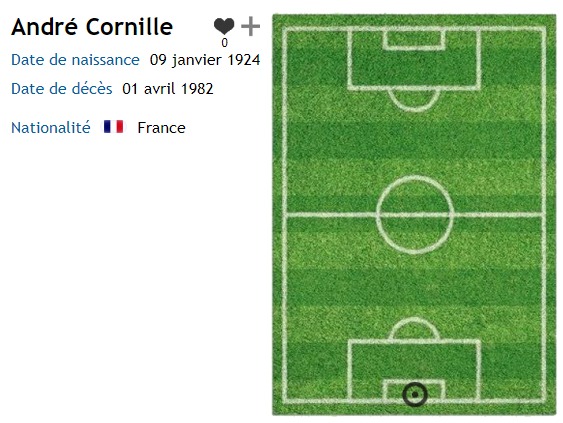The height and width of the screenshot is (423, 563).
Task: Click the top goal area box
Action: pyautogui.click(x=414, y=39)
